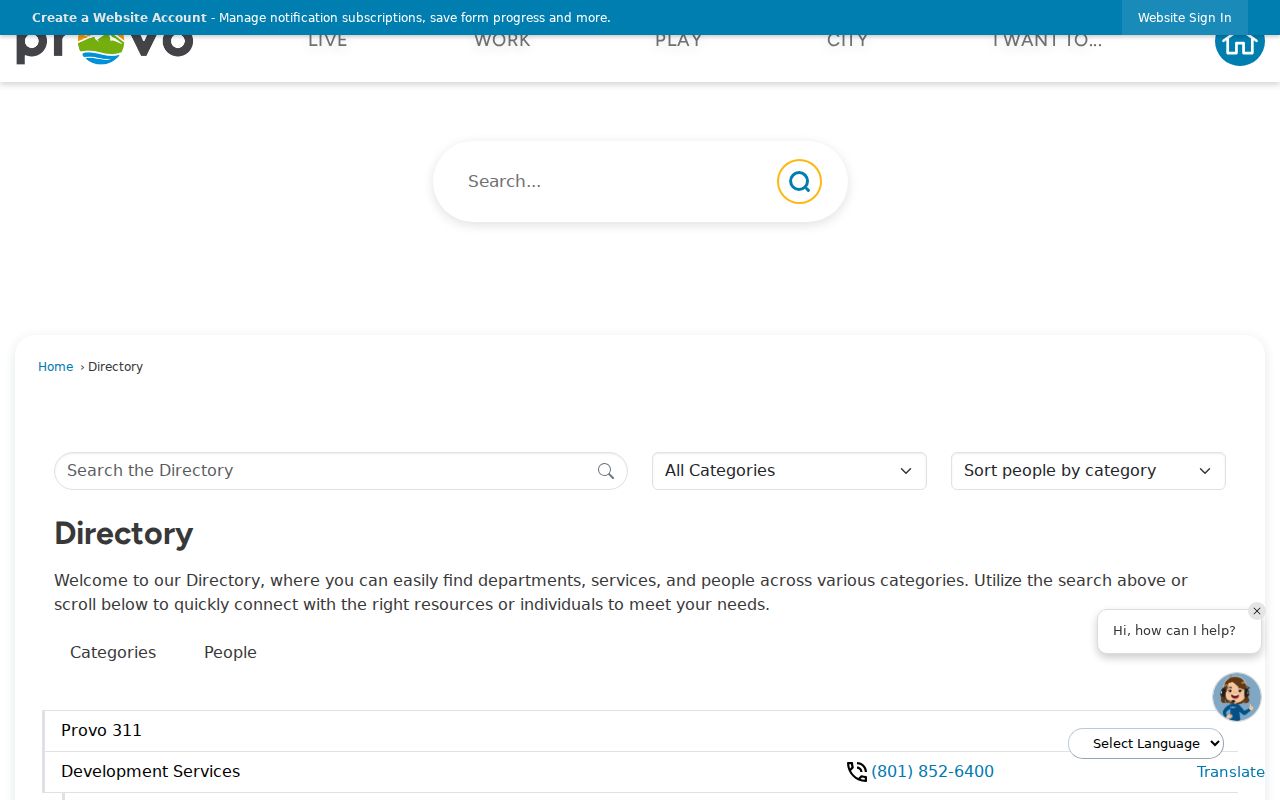This screenshot has width=1280, height=800.
Task: Switch to the People tab
Action: click(230, 653)
